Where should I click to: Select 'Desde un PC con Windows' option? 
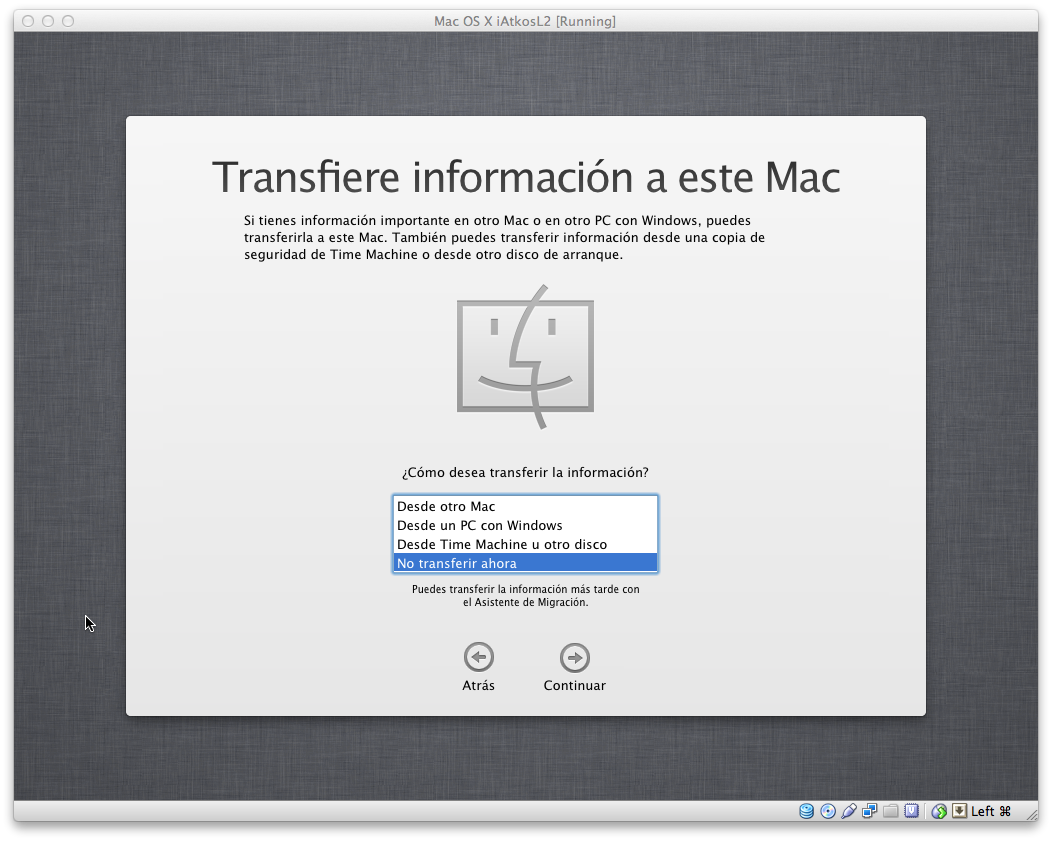525,525
